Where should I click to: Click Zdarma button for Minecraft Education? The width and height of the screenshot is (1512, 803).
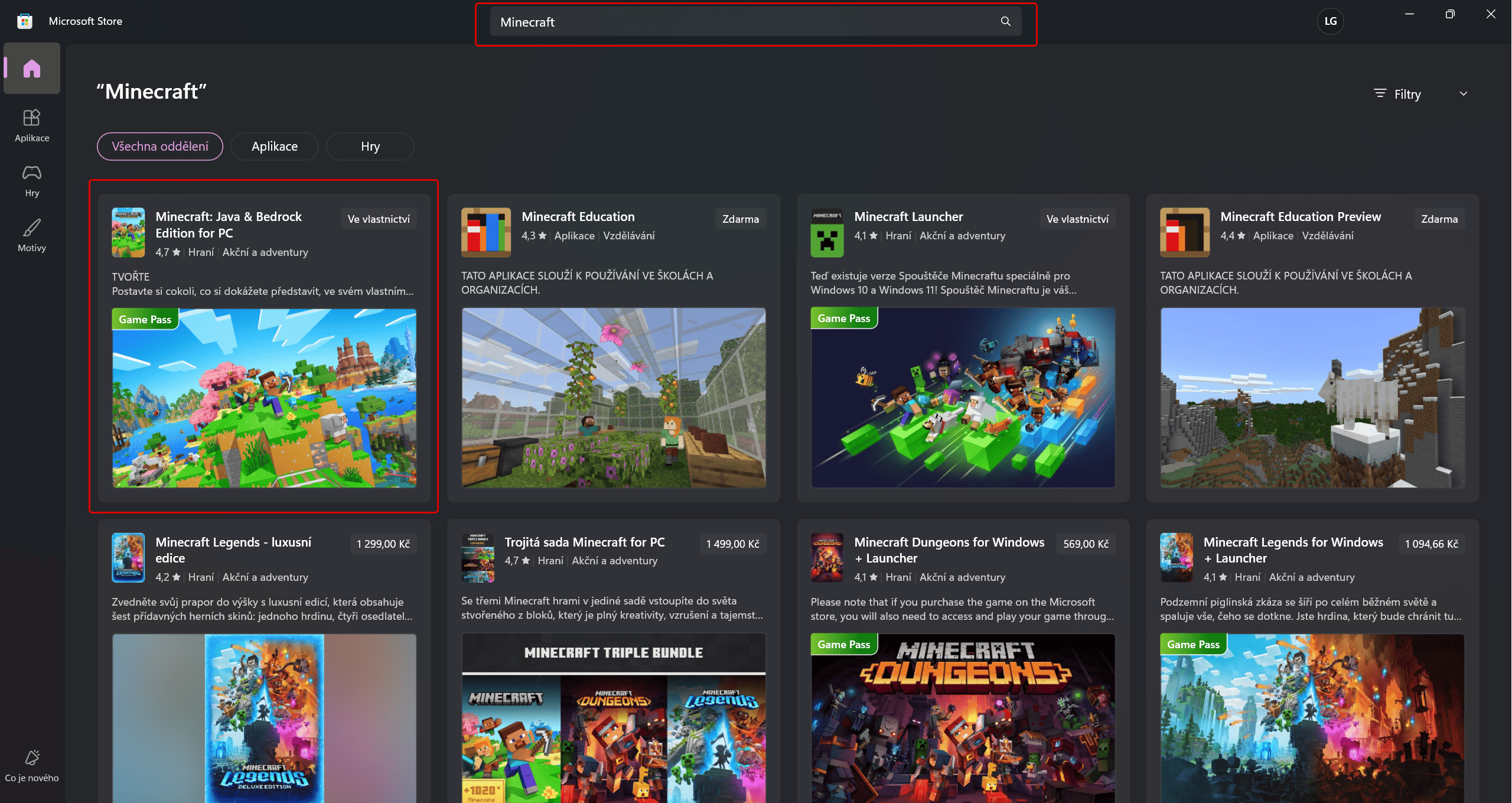[741, 219]
